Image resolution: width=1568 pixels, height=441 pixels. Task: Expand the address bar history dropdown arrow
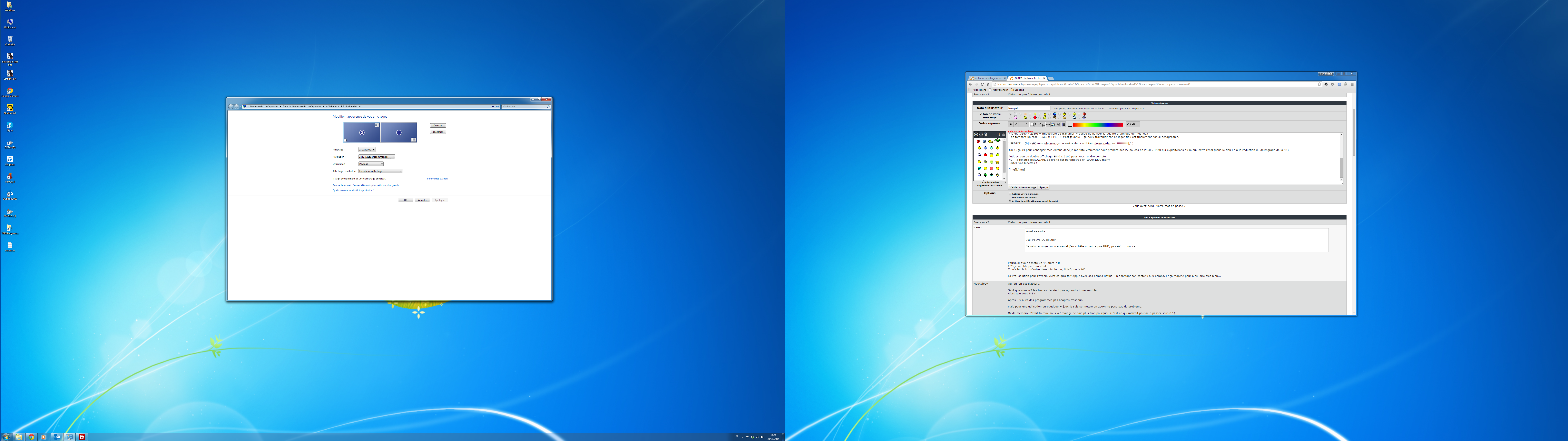[x=493, y=107]
